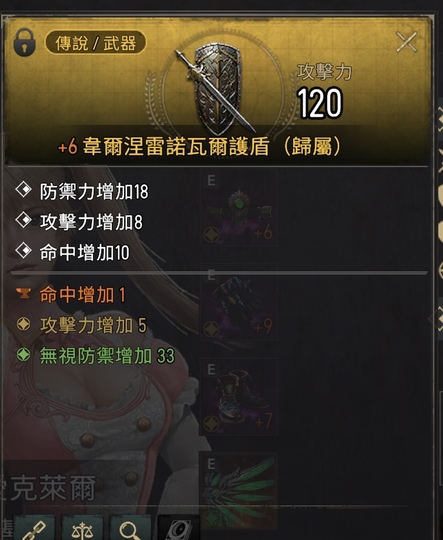The width and height of the screenshot is (443, 540).
Task: Close the item detail popup
Action: click(x=407, y=42)
